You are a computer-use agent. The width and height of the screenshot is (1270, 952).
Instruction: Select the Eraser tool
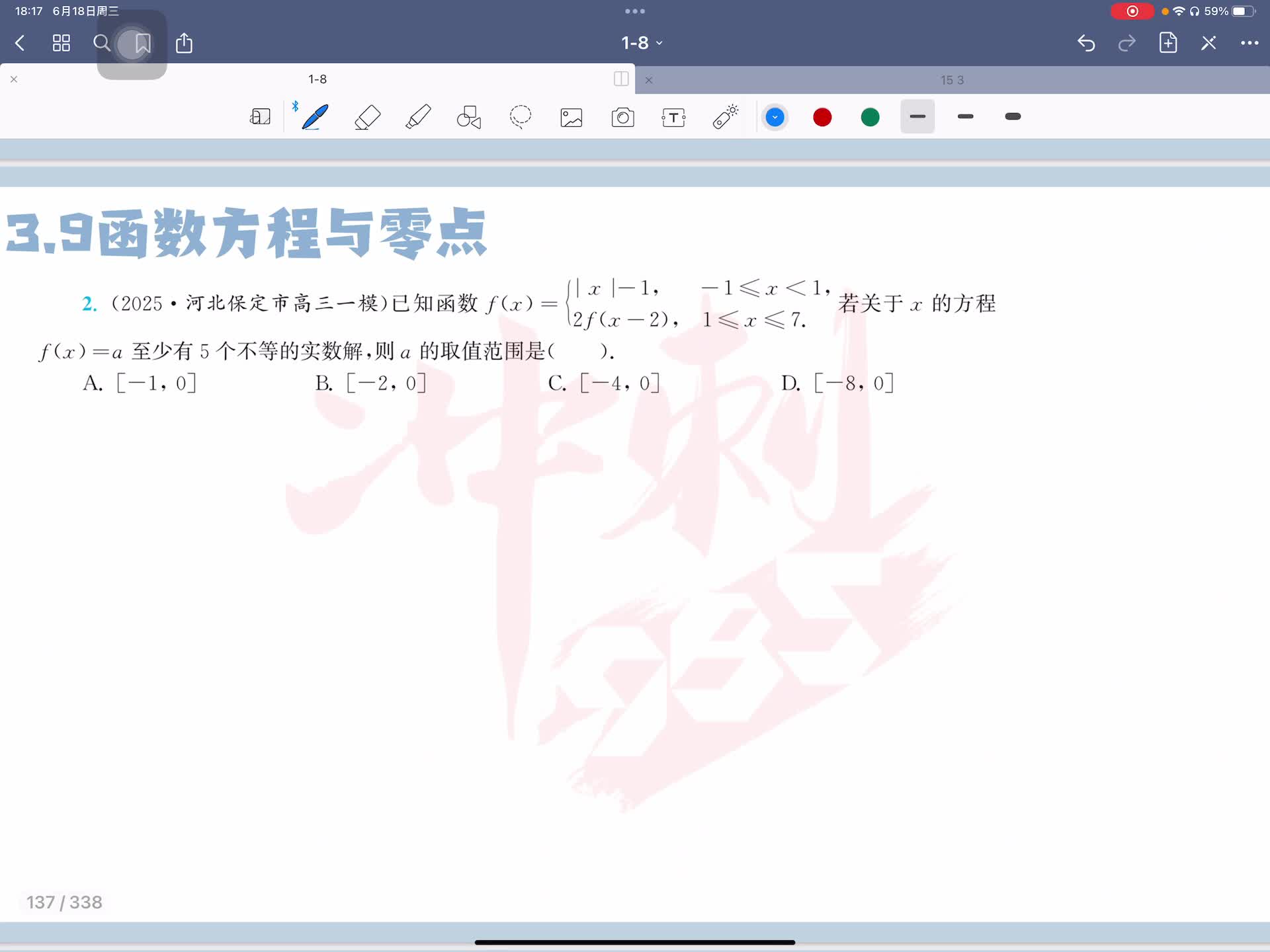[367, 117]
